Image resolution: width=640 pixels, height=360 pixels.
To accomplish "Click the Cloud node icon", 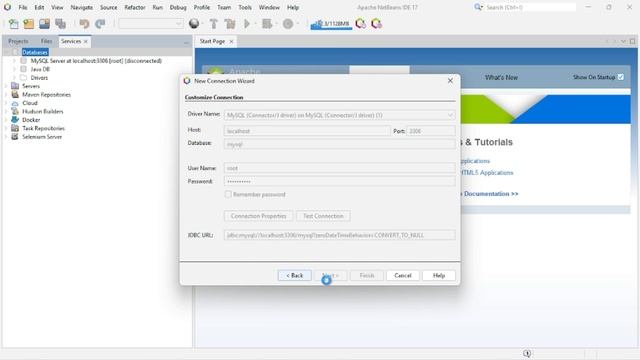I will (15, 103).
